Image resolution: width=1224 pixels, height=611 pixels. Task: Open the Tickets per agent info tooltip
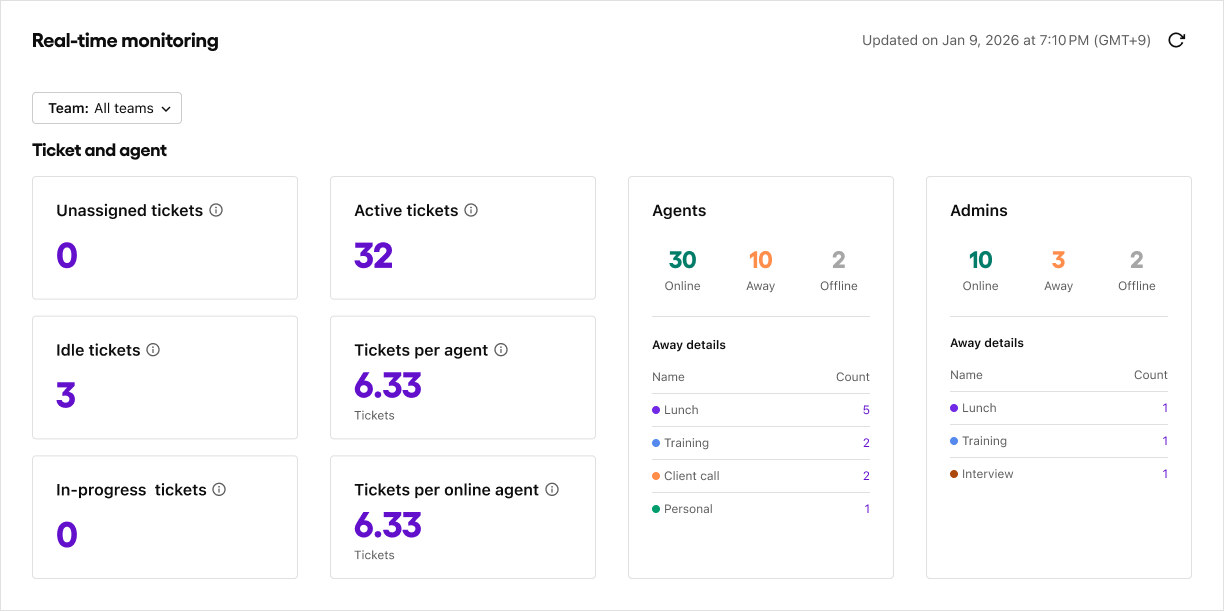tap(502, 350)
